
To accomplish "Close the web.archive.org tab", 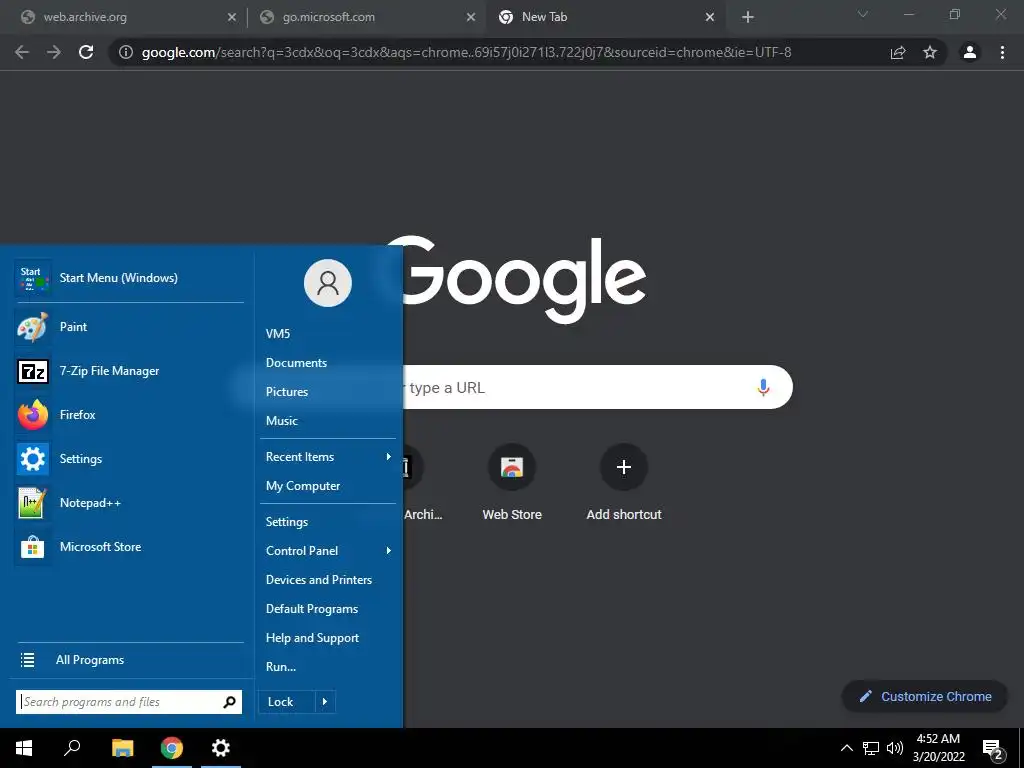I will click(231, 18).
